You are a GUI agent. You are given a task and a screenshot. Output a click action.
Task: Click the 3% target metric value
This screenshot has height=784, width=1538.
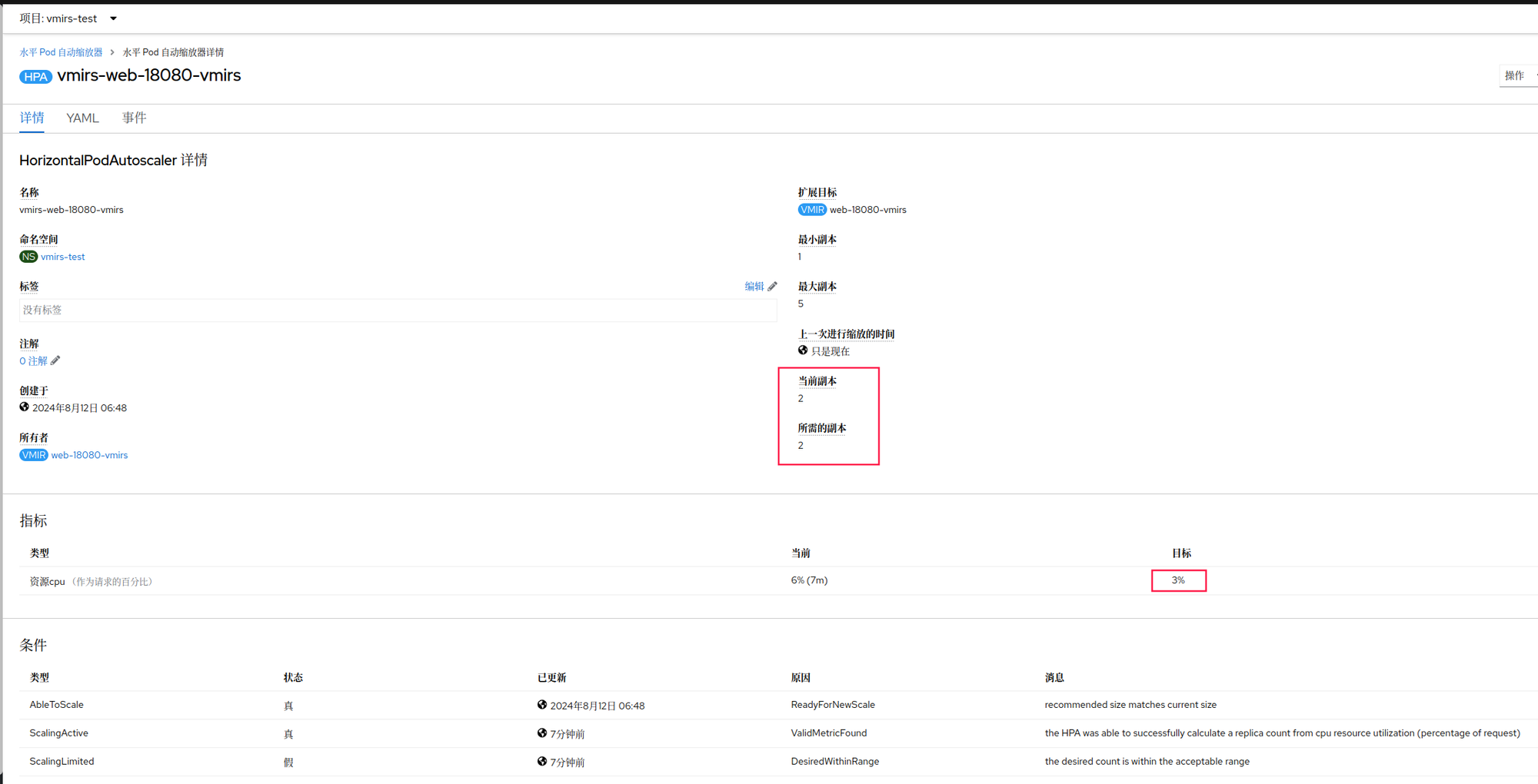tap(1178, 580)
